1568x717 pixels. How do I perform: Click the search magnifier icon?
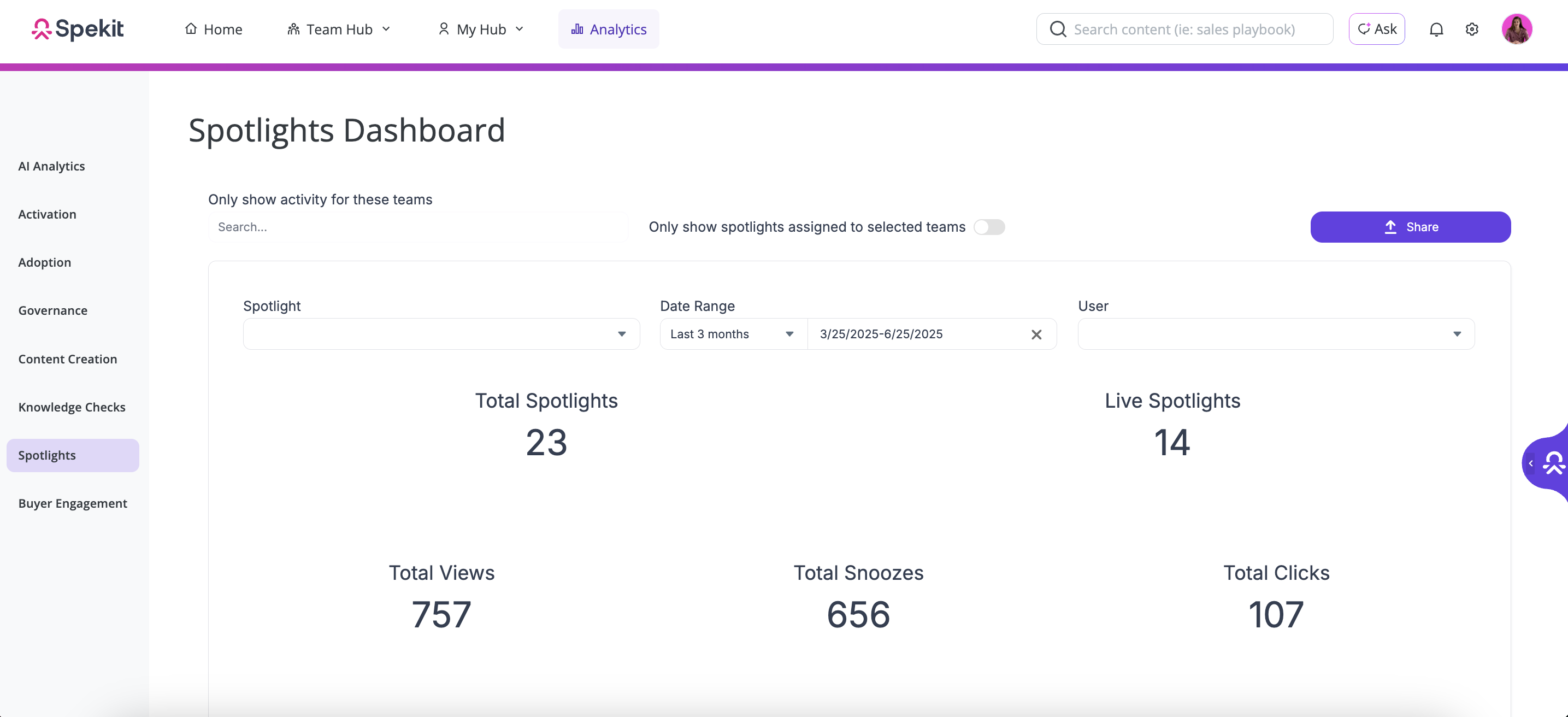(x=1058, y=29)
